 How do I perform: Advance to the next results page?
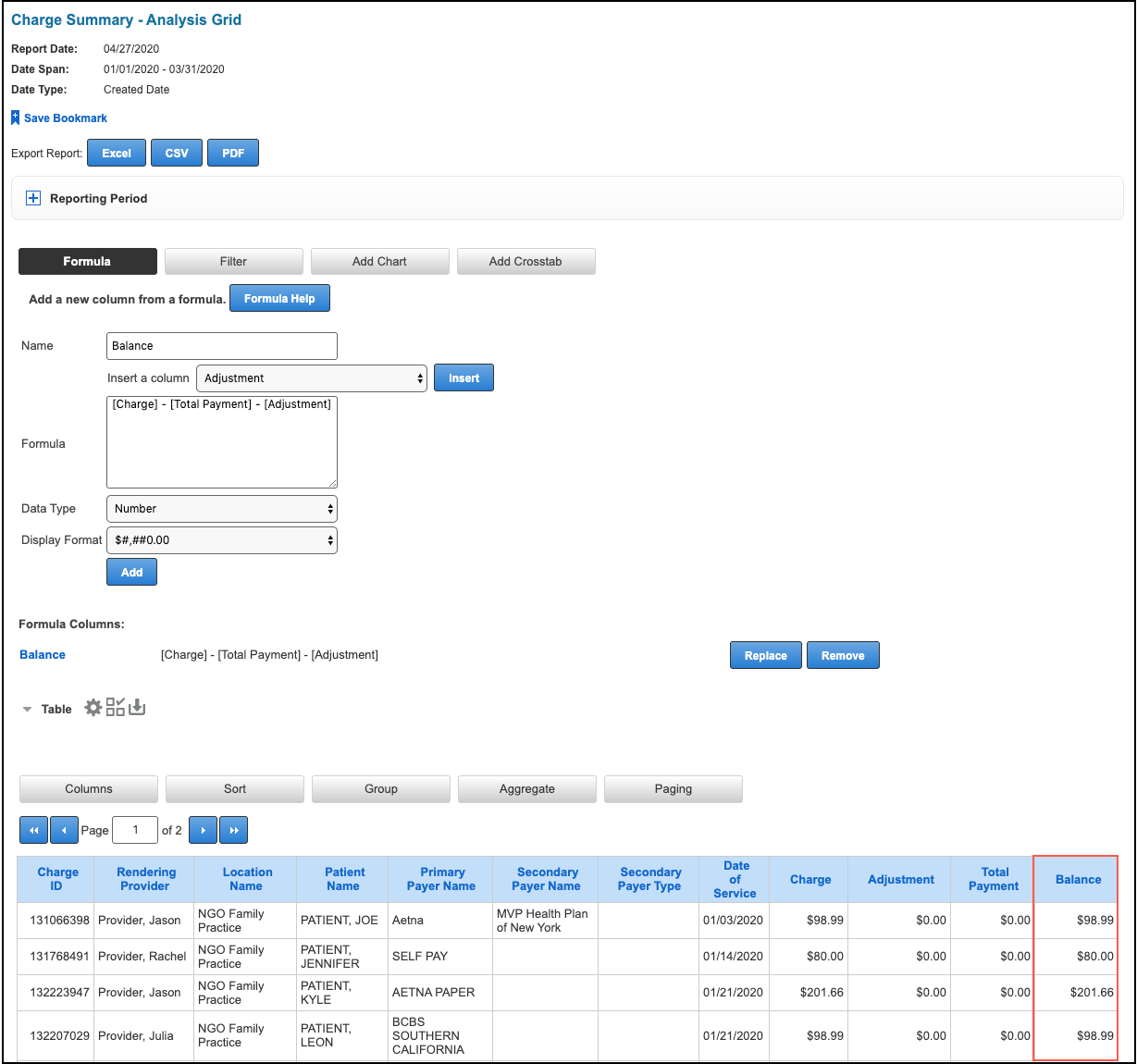(203, 830)
